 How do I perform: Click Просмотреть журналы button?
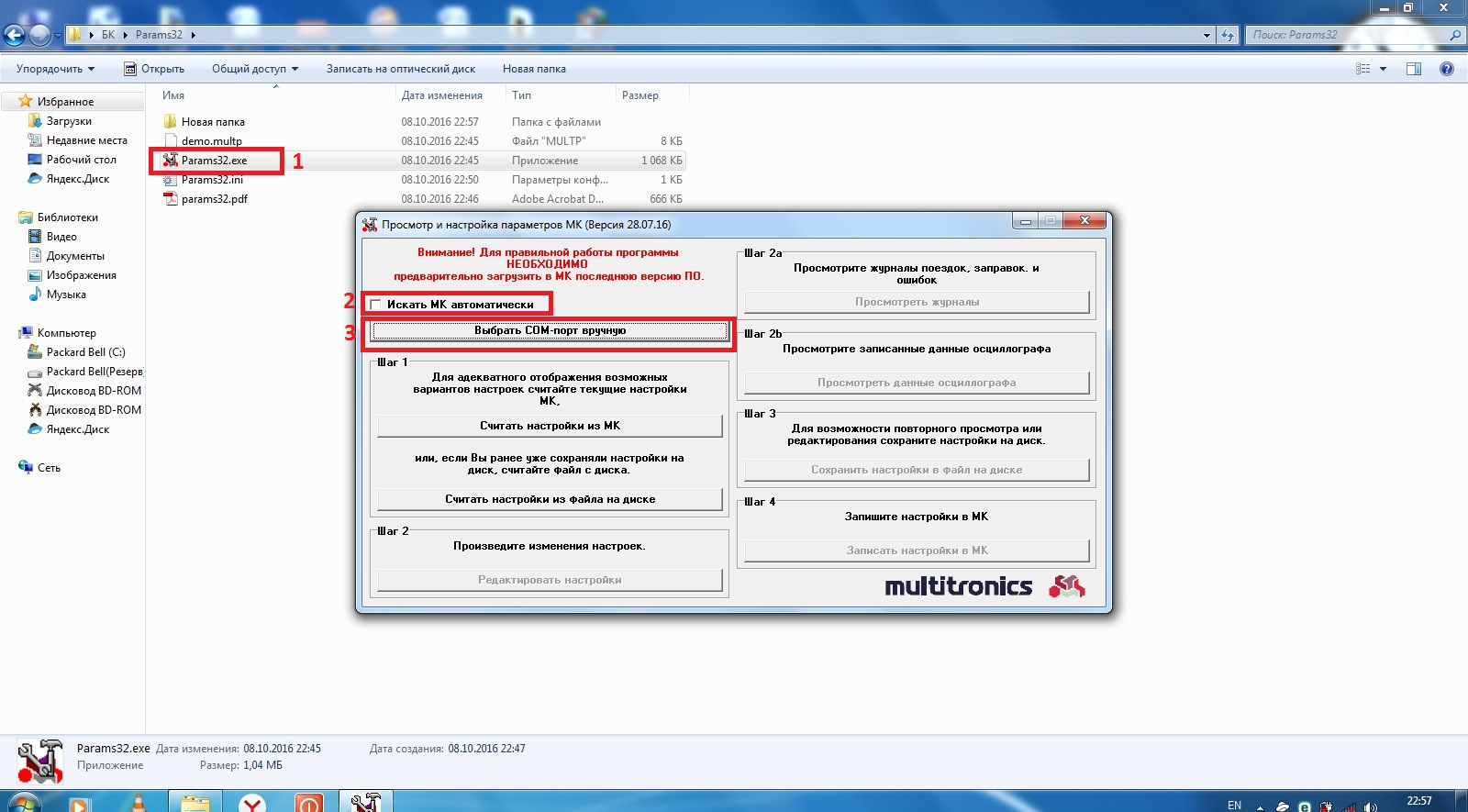pyautogui.click(x=917, y=302)
